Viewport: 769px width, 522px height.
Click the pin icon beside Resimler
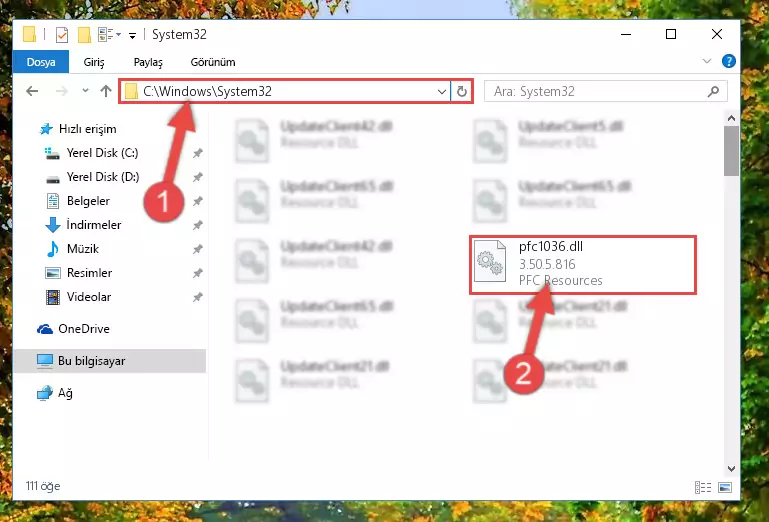(198, 273)
